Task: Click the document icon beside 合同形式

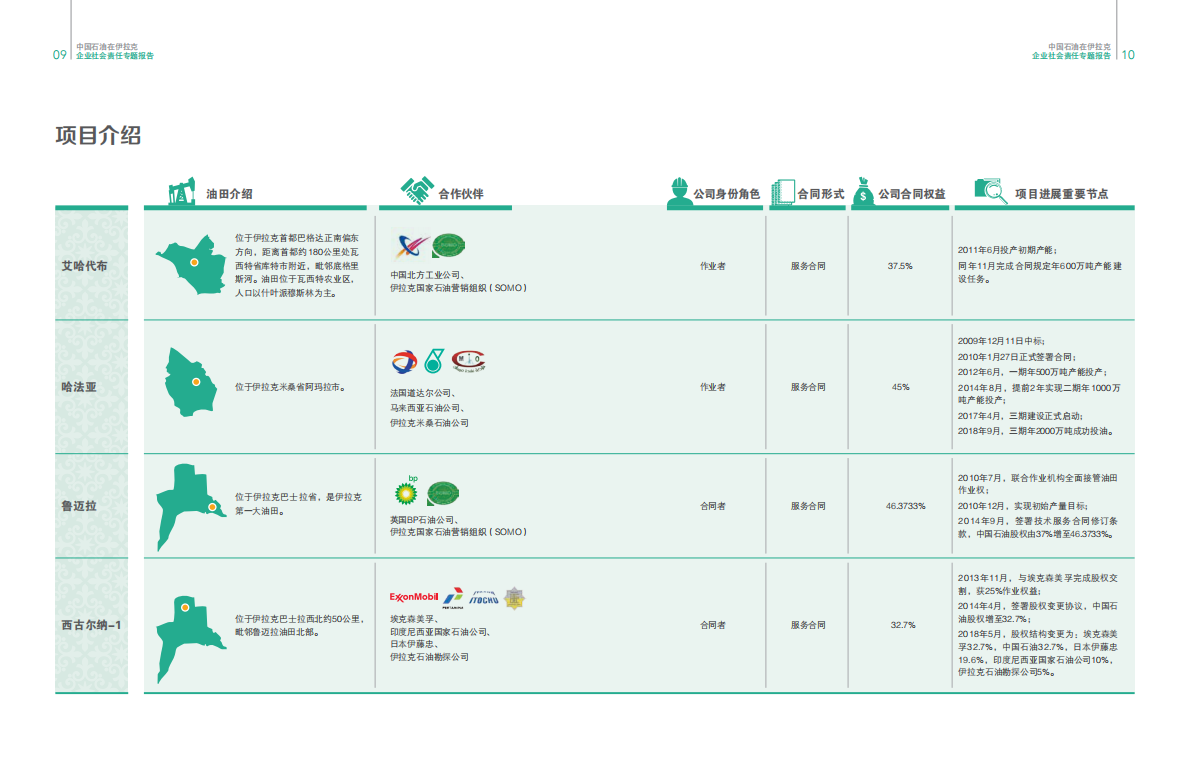Action: pos(782,192)
